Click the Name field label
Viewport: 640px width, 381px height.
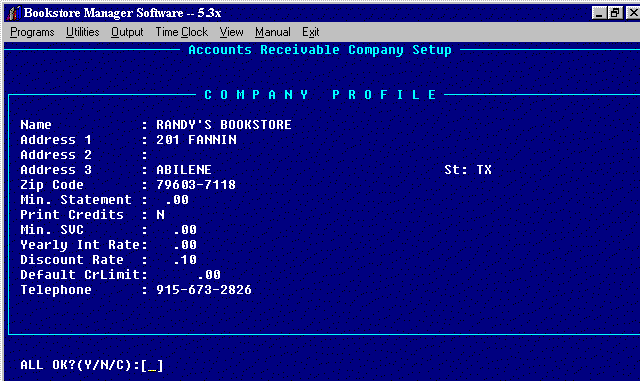point(36,125)
